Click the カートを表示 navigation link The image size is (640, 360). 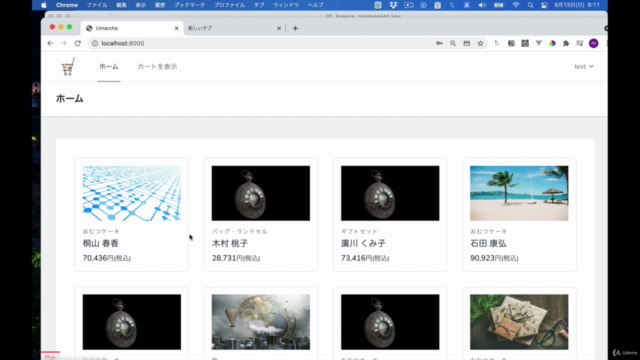pyautogui.click(x=157, y=67)
